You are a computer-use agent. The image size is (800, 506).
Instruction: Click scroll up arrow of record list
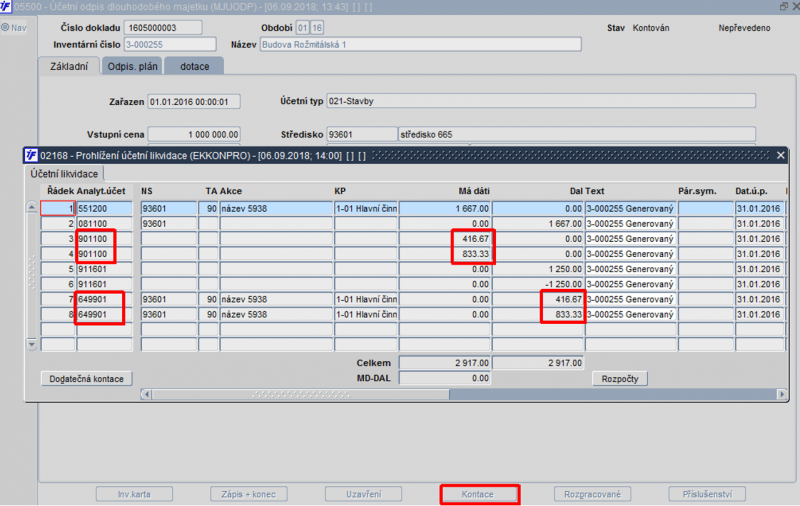click(x=31, y=208)
